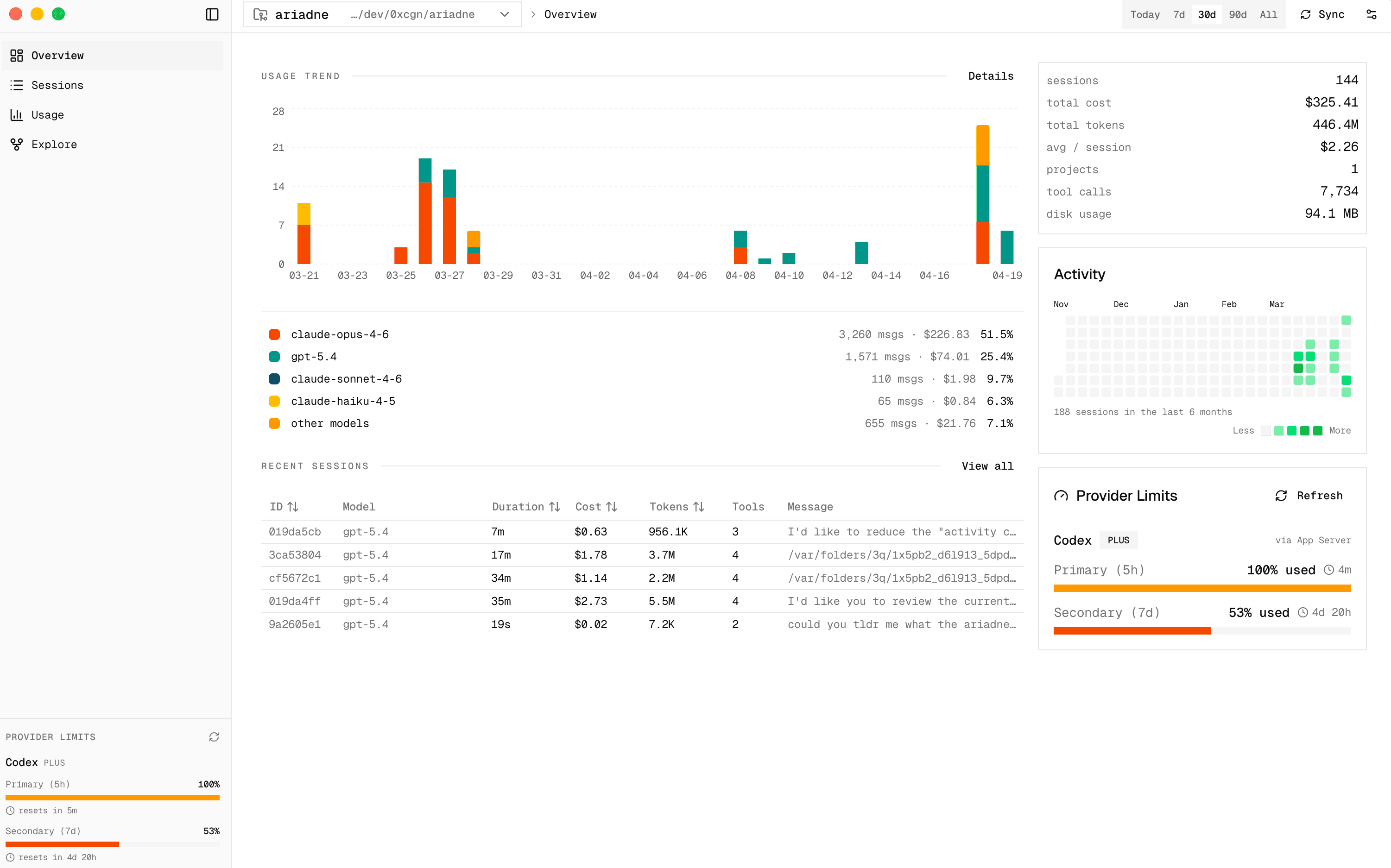
Task: Toggle the claude-haiku-4-5 legend swatch
Action: 274,401
